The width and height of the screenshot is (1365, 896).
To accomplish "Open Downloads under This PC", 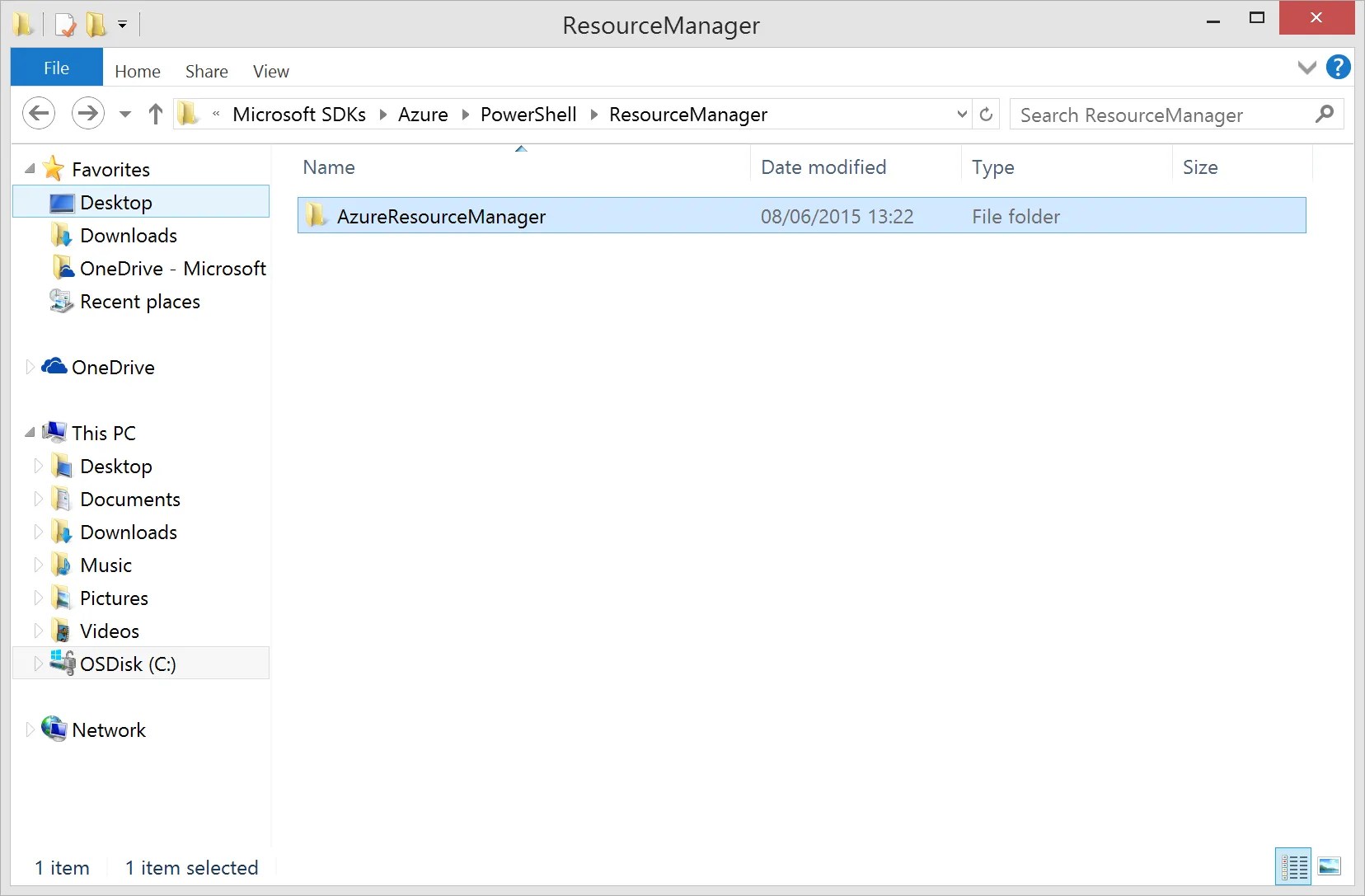I will pos(128,532).
